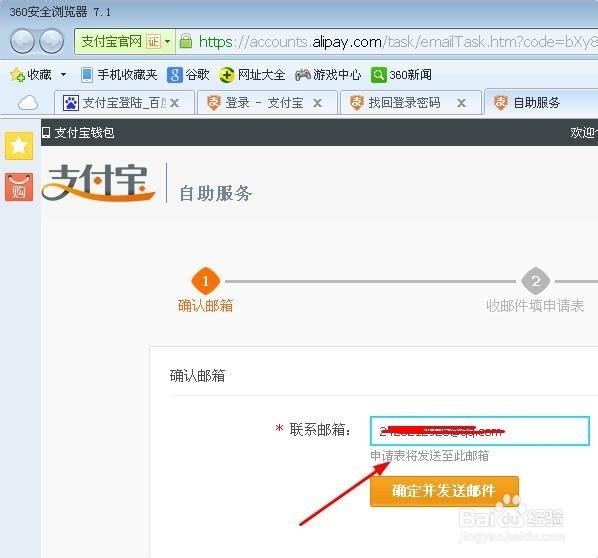
Task: Open the 360新闻 bookmark
Action: click(401, 75)
